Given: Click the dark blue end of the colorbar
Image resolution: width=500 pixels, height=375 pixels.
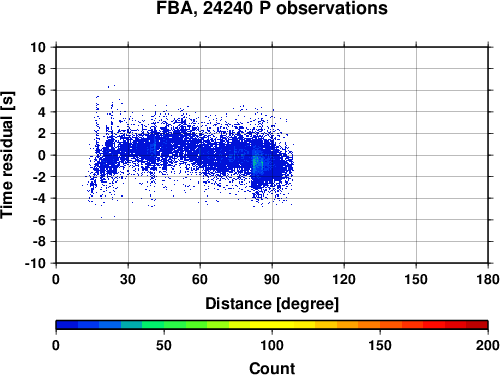Looking at the screenshot, I should click(67, 325).
